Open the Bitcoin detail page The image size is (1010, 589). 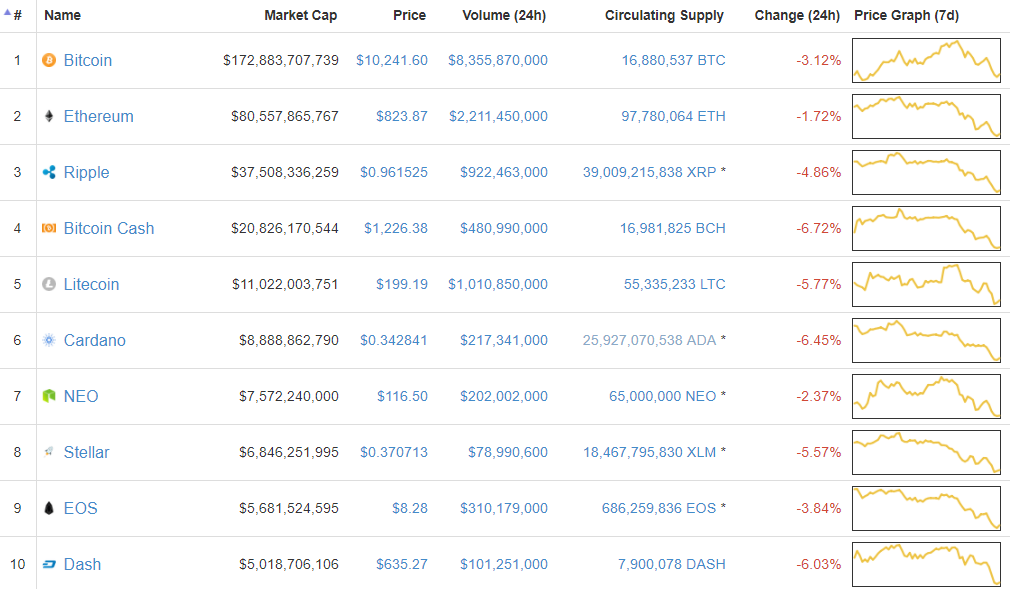[x=87, y=60]
